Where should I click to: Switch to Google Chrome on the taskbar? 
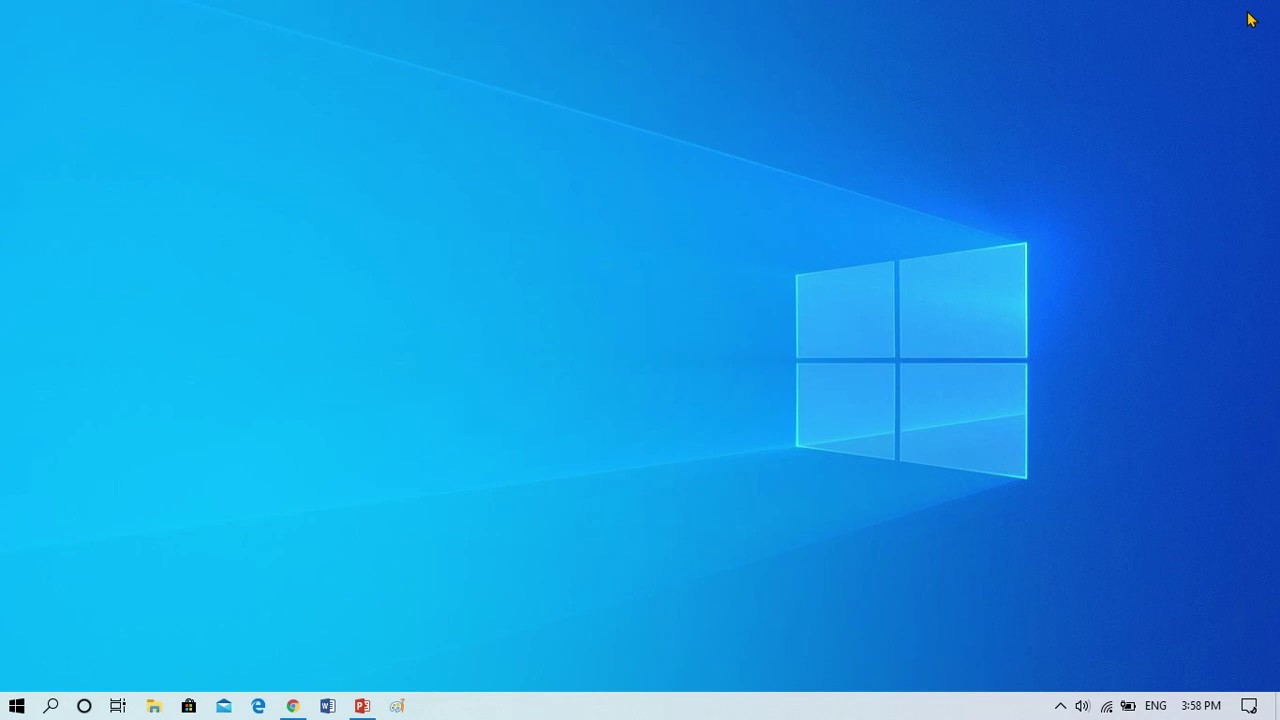click(x=293, y=706)
